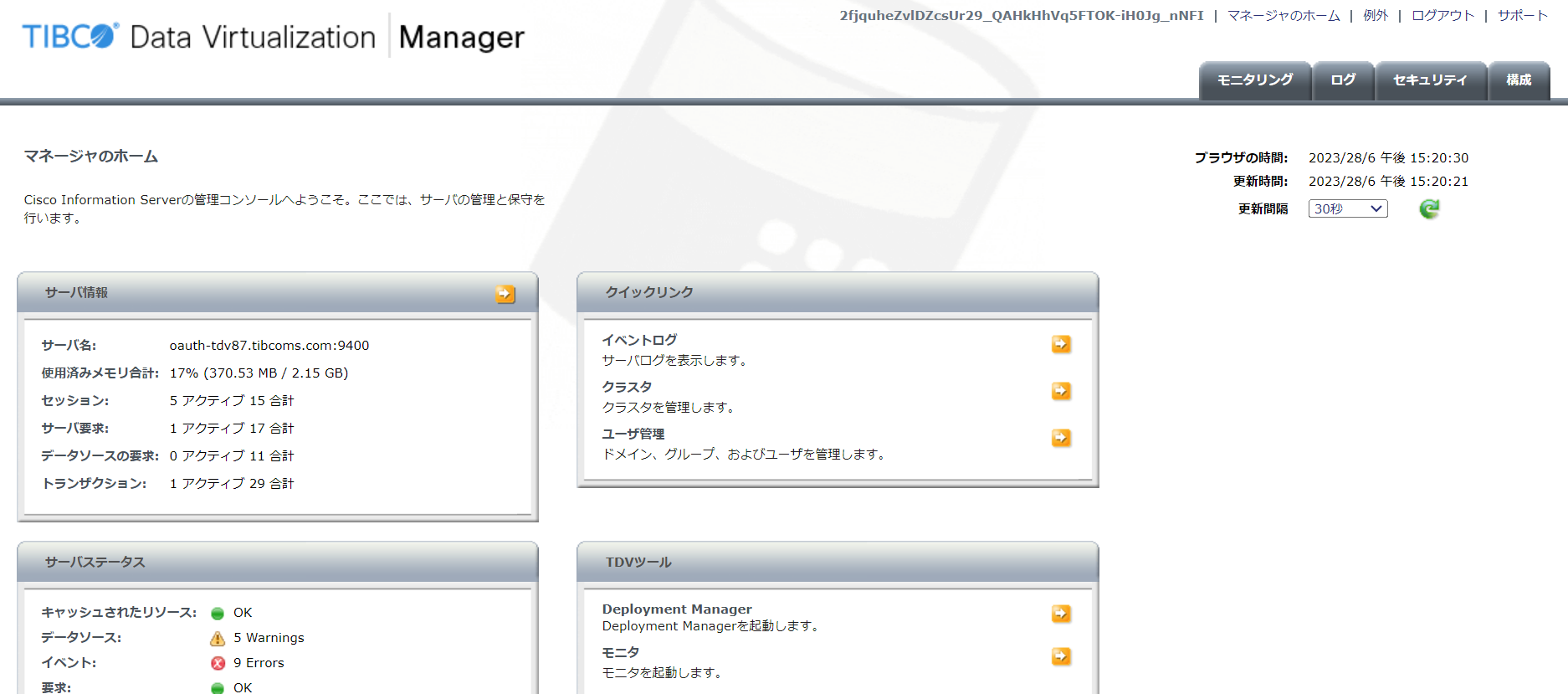Click update time 2023/28/6 午後 15:20:21
This screenshot has height=694, width=1568.
pos(1388,182)
